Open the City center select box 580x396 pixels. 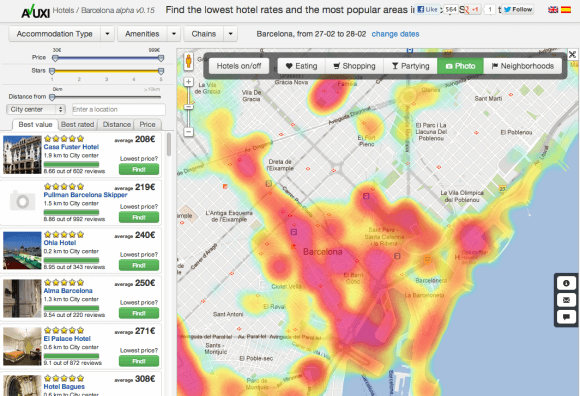click(36, 109)
